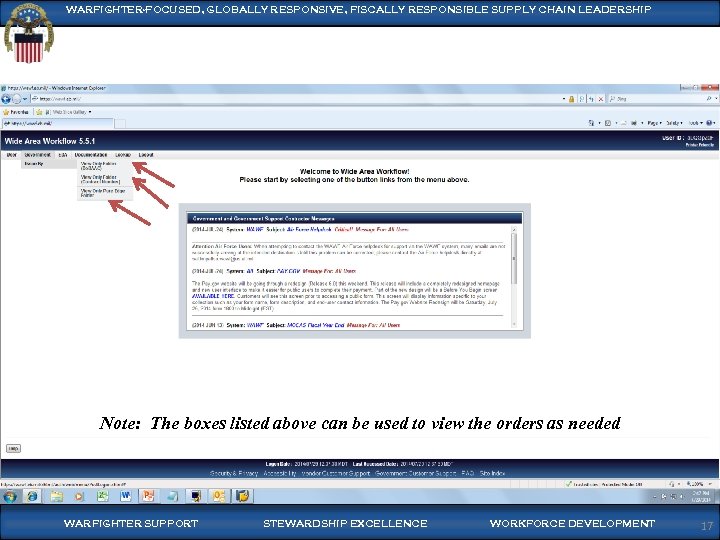Screen dimensions: 720x540
Task: Open the EDA menu item
Action: click(x=62, y=155)
